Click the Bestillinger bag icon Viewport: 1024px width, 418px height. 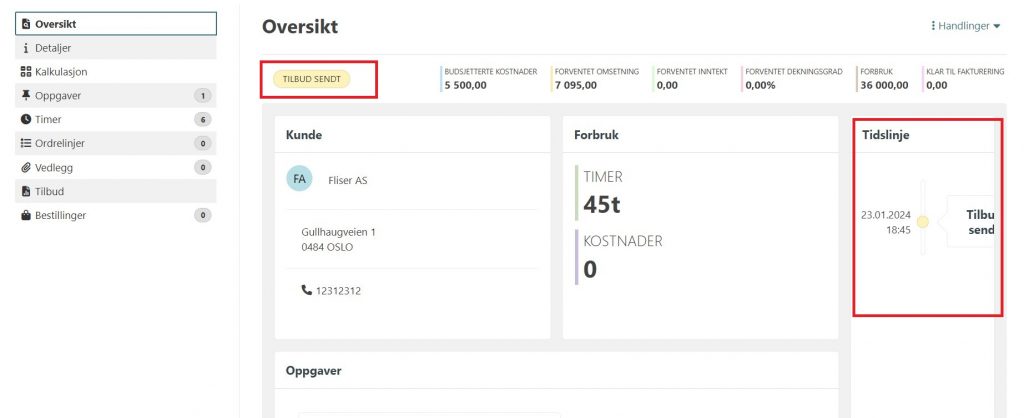click(x=26, y=215)
